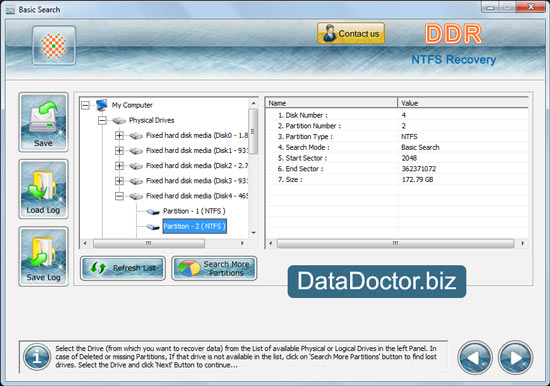Image resolution: width=550 pixels, height=386 pixels.
Task: Select the Start Sector row
Action: coord(397,158)
